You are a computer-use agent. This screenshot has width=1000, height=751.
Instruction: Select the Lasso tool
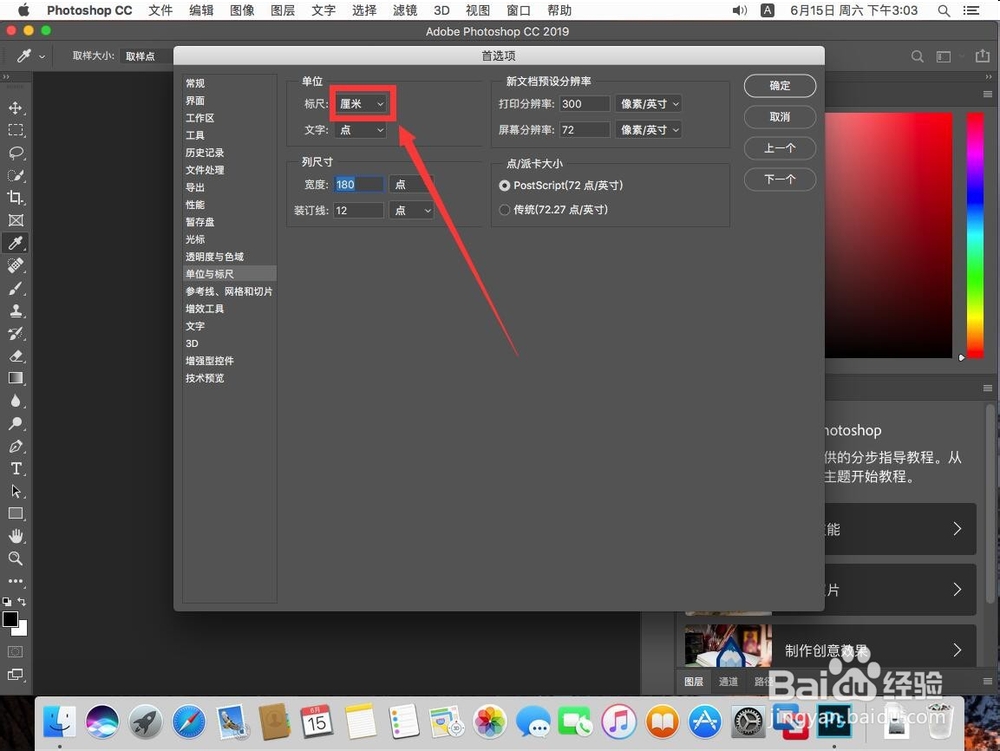(15, 153)
